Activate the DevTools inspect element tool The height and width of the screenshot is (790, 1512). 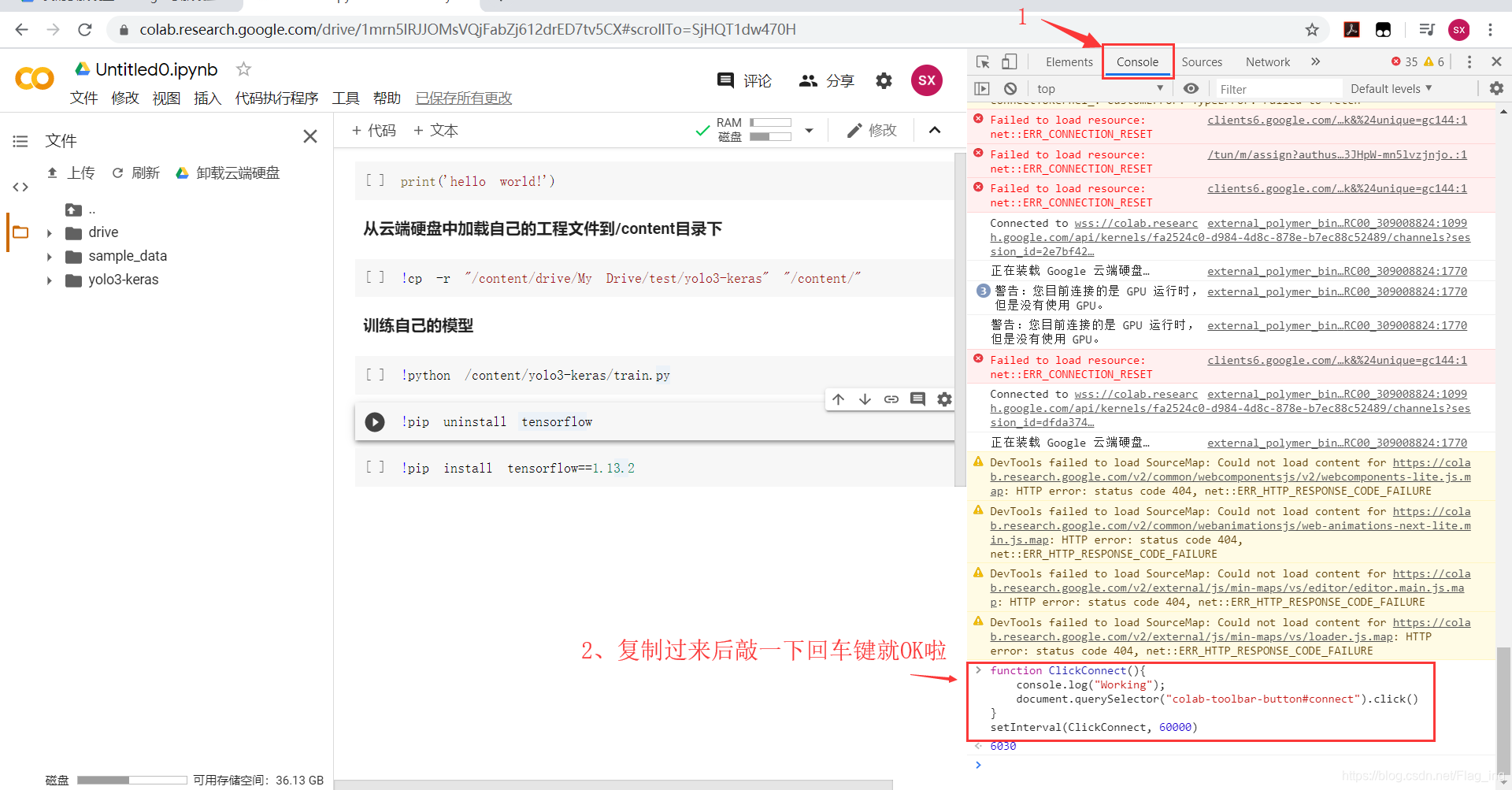(x=983, y=62)
